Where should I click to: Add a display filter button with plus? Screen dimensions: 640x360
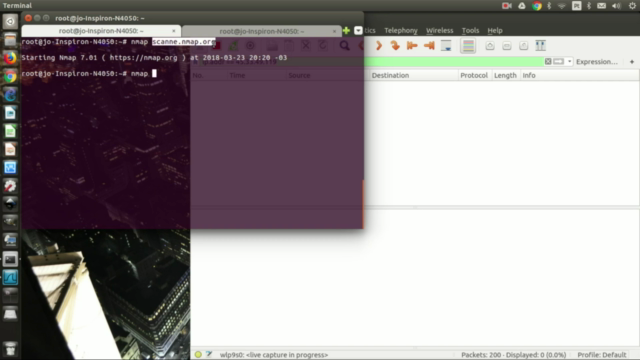pos(632,62)
